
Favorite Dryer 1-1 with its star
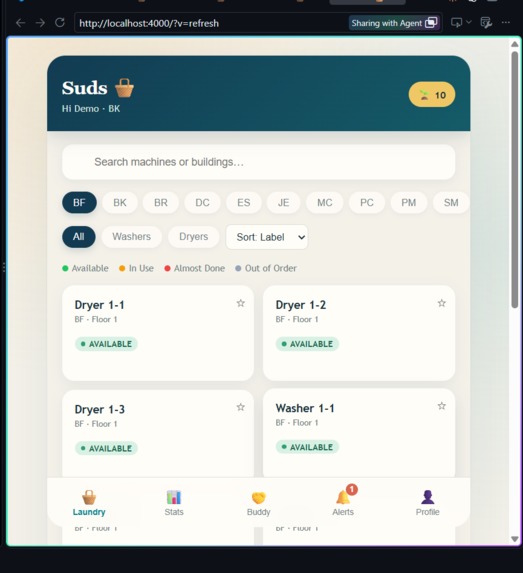click(240, 303)
